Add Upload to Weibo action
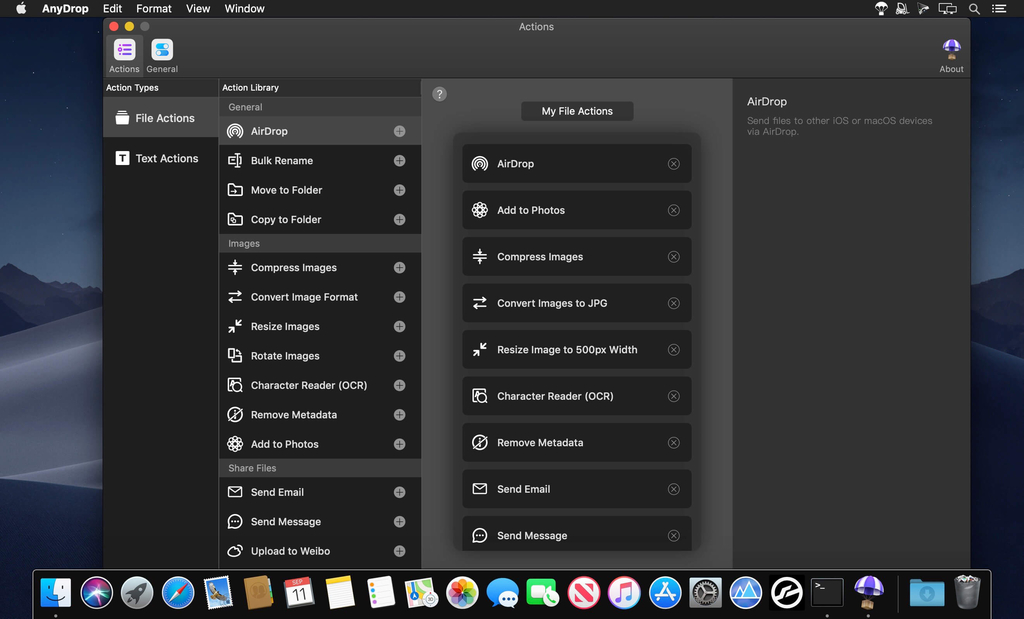The image size is (1024, 619). [399, 551]
